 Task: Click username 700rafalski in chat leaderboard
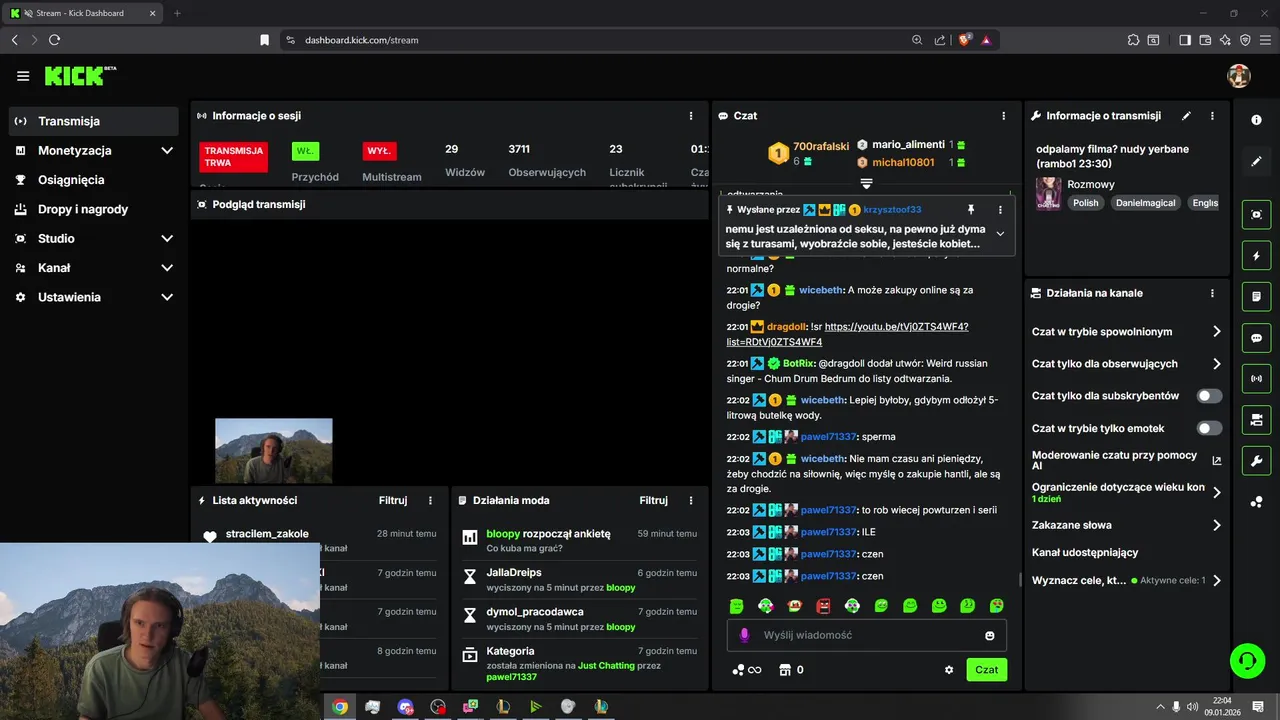pyautogui.click(x=821, y=146)
